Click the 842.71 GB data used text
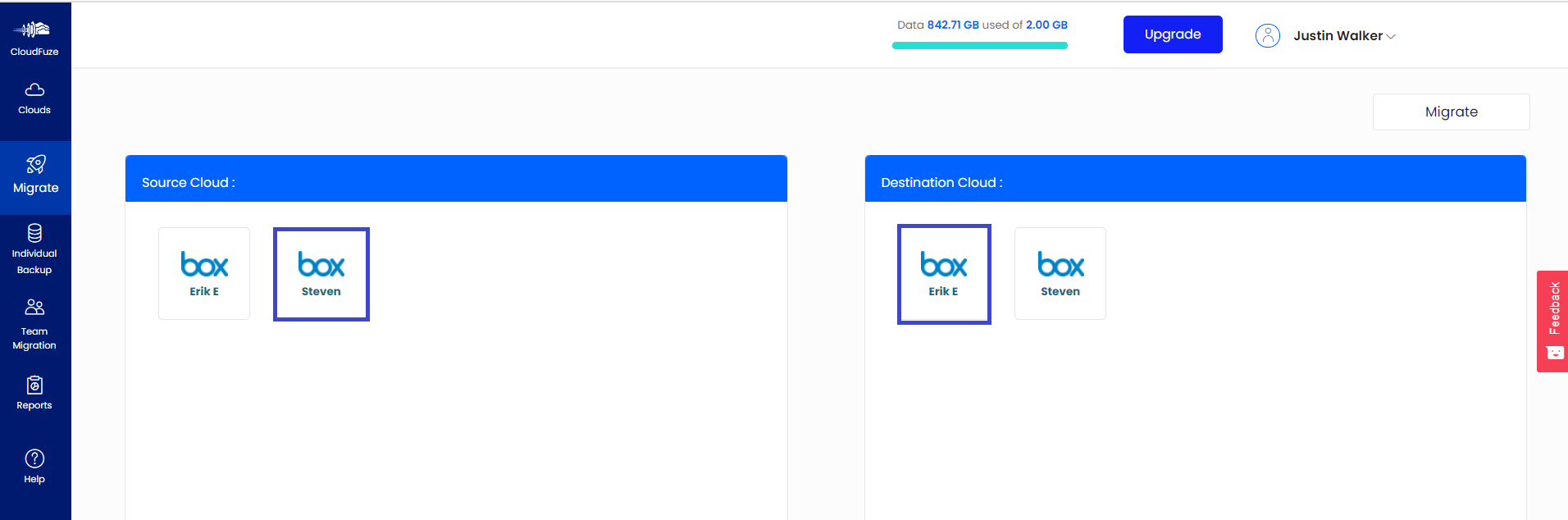This screenshot has height=520, width=1568. [x=953, y=25]
